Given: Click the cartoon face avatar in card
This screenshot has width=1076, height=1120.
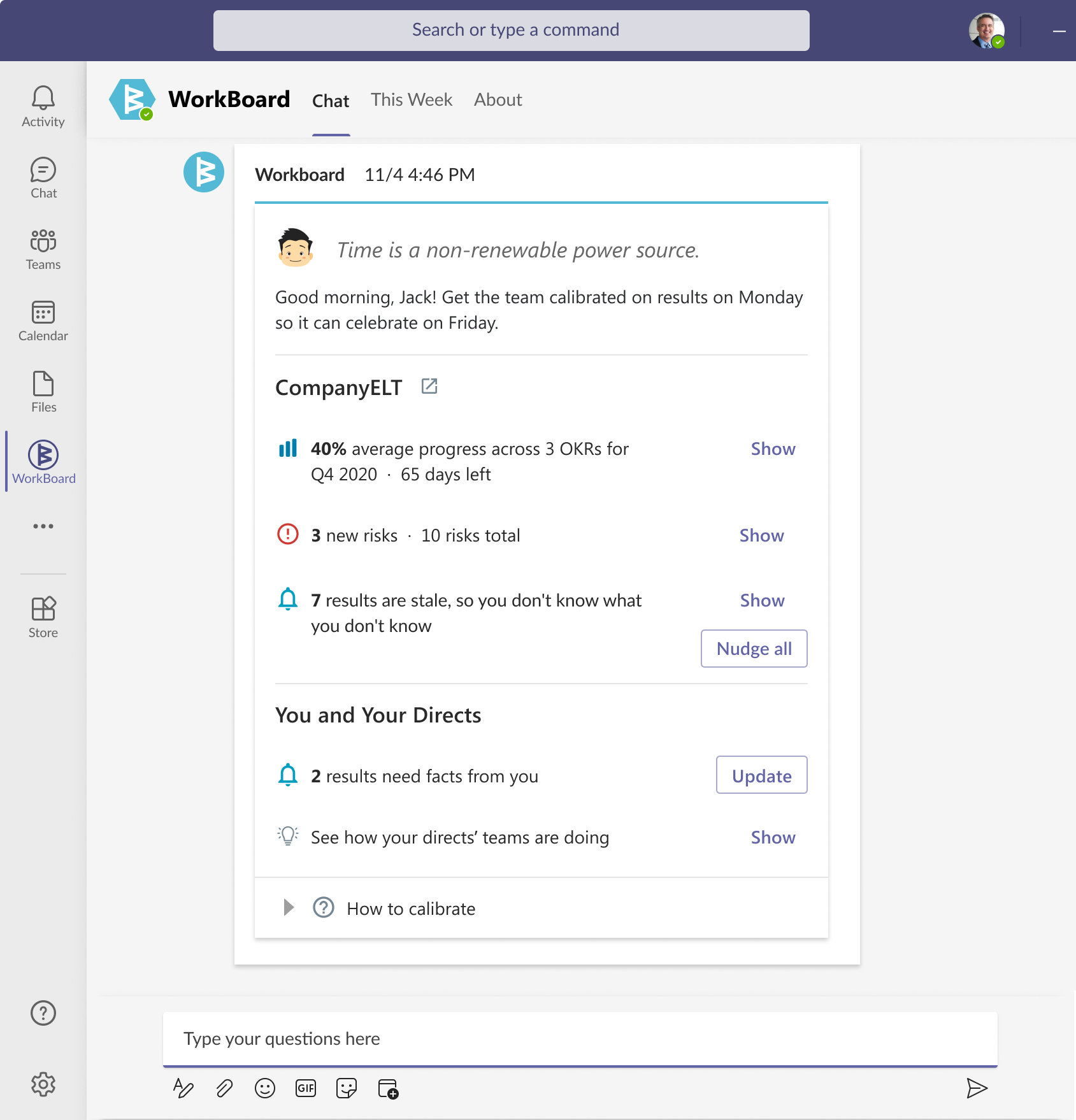Looking at the screenshot, I should coord(296,248).
